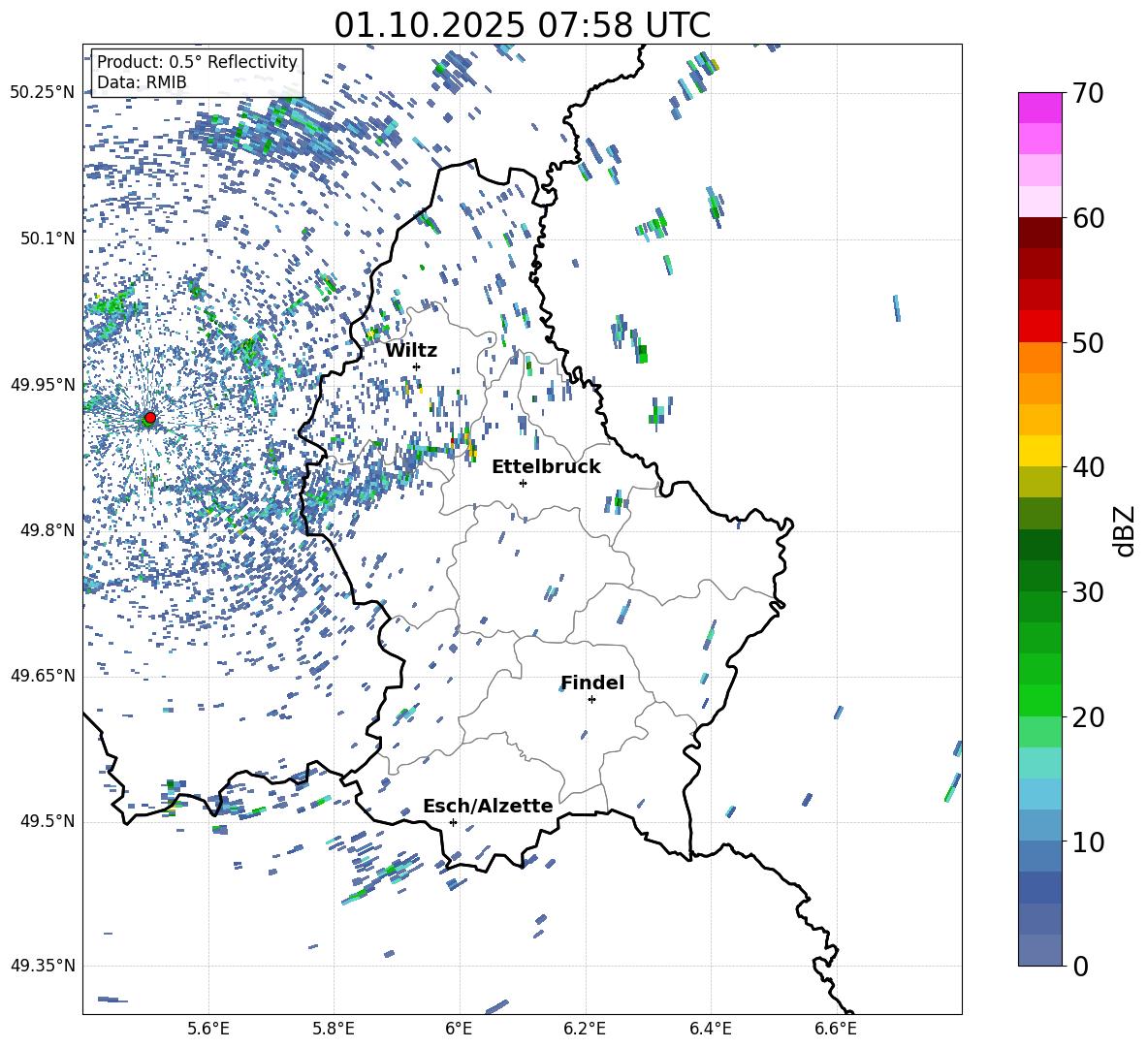
Task: Choose the turquoise swatch between 10 and 20 dBZ
Action: (x=1040, y=762)
